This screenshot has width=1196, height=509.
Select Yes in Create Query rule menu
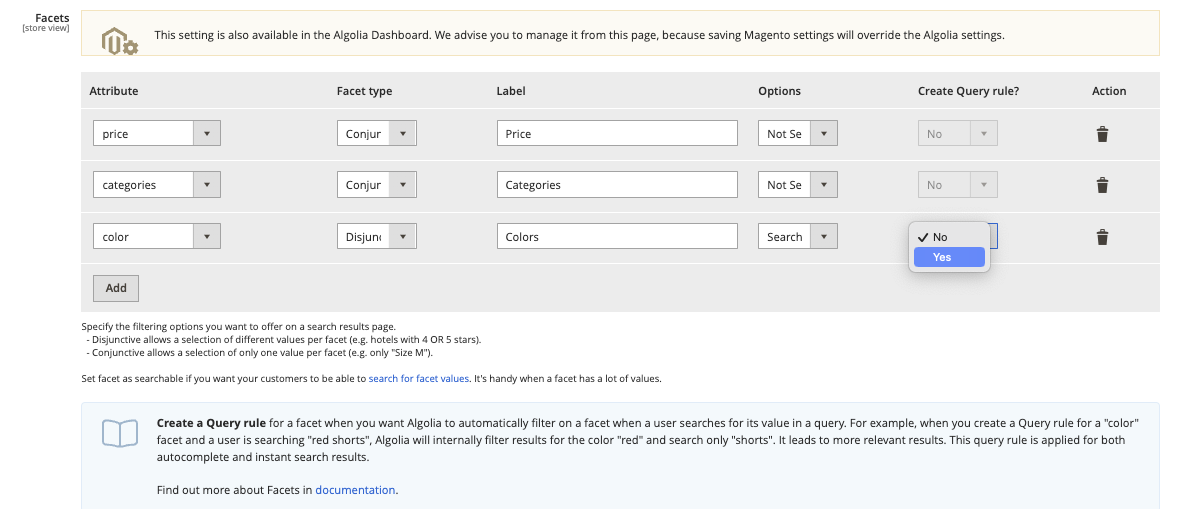[949, 257]
